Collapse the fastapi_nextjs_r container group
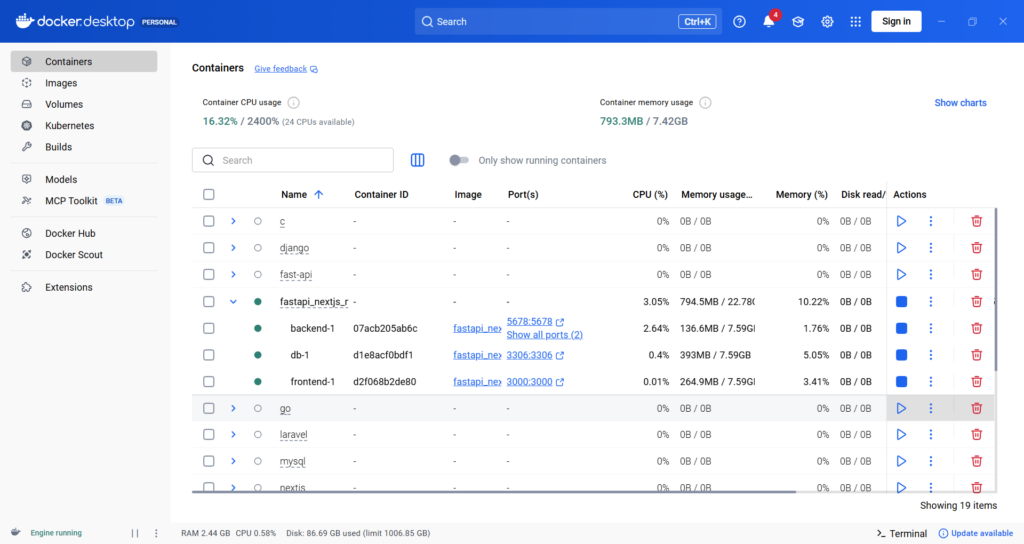The image size is (1024, 544). 233,302
